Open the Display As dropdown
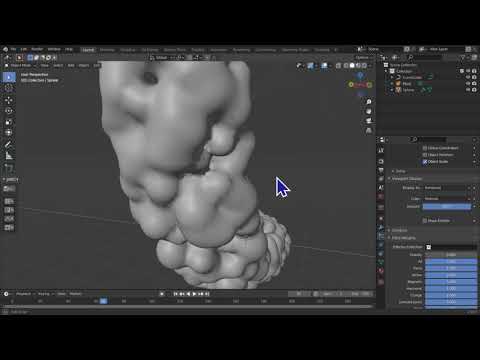This screenshot has width=480, height=360. pos(447,188)
